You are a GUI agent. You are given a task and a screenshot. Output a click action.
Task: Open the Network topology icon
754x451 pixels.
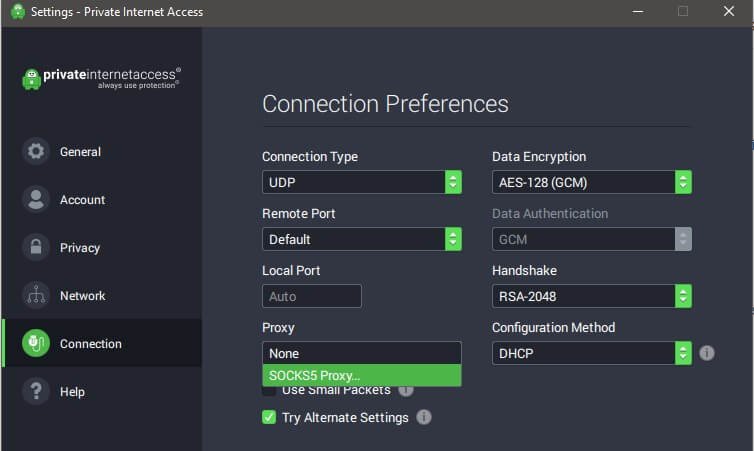click(x=36, y=295)
